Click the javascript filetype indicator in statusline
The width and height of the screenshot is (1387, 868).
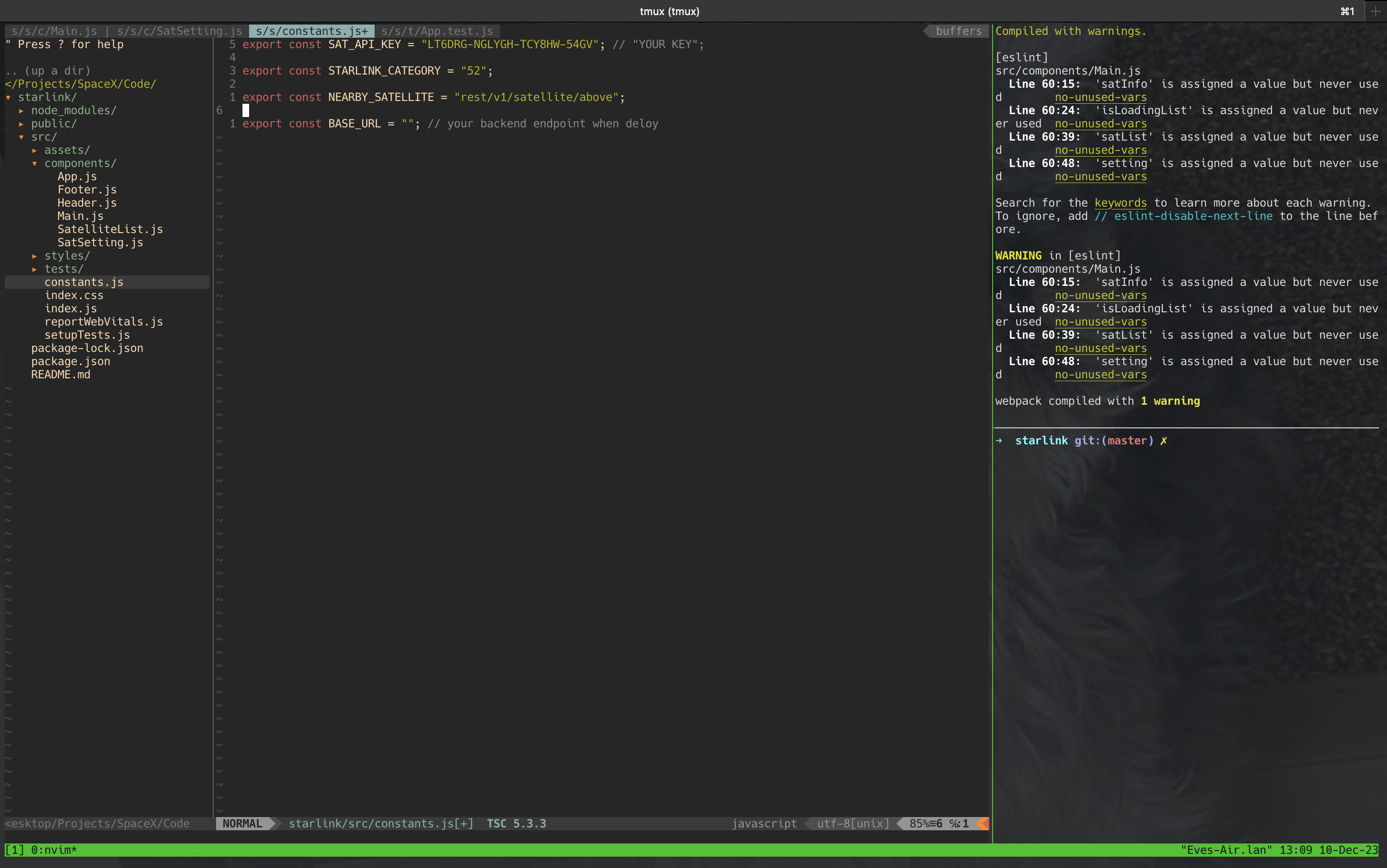tap(764, 823)
